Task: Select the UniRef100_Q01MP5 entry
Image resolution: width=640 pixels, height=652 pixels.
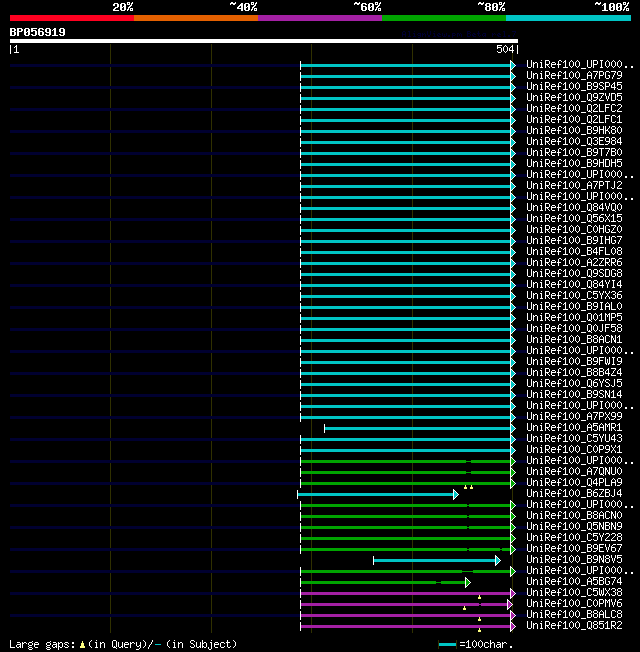Action: pos(574,318)
